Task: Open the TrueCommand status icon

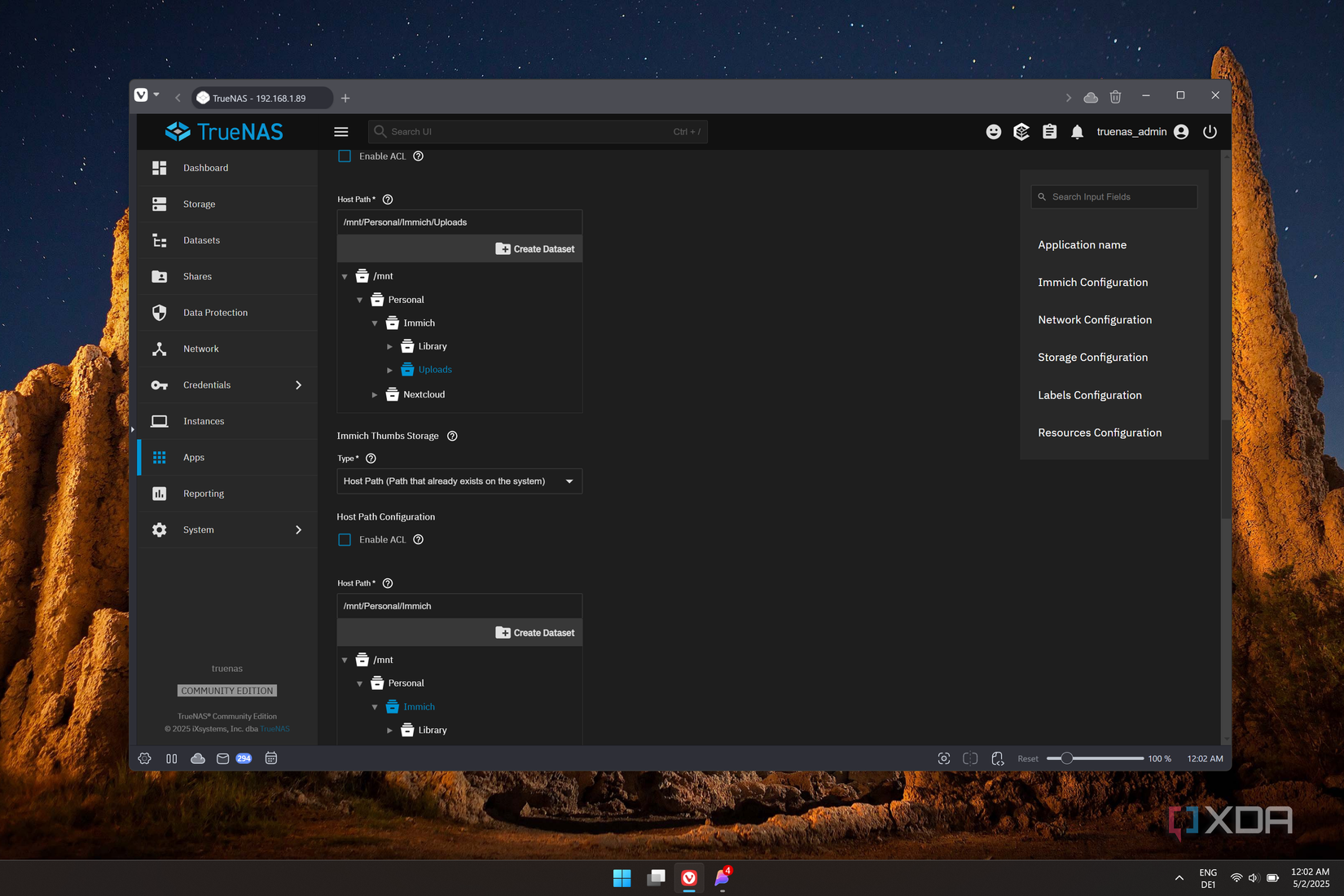Action: pyautogui.click(x=1021, y=132)
